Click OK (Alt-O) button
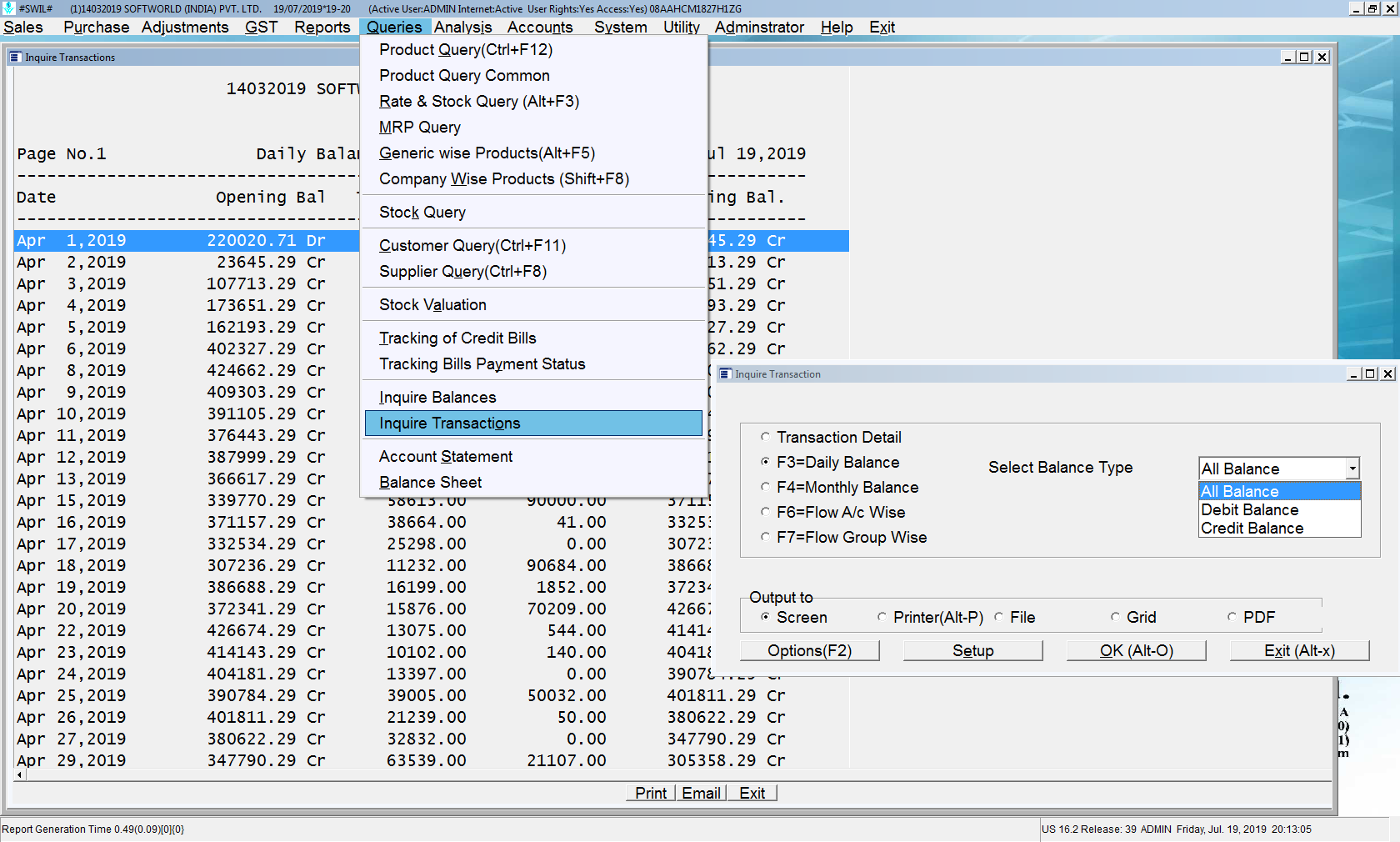The width and height of the screenshot is (1400, 842). tap(1137, 651)
